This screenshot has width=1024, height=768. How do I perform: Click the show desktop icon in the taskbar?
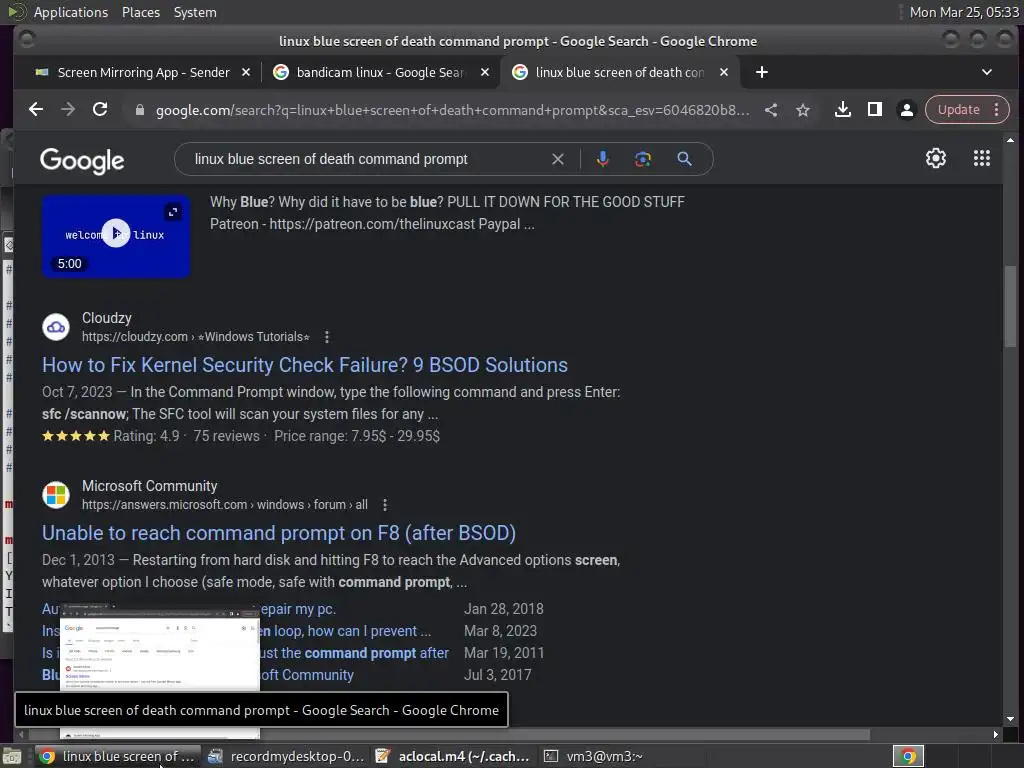(x=12, y=757)
